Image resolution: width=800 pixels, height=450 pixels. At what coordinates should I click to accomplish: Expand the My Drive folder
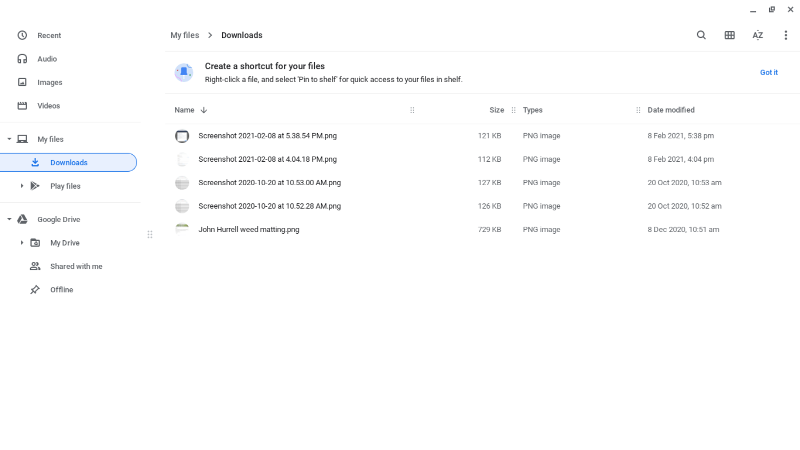21,243
